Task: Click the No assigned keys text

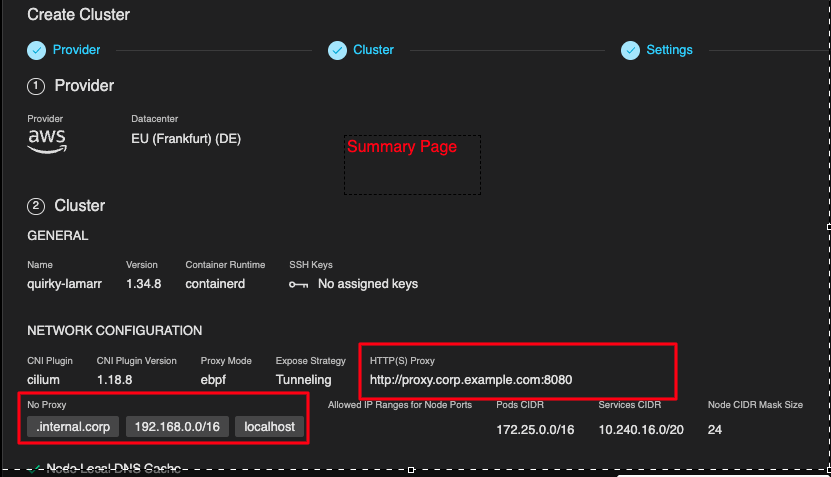Action: pos(368,284)
